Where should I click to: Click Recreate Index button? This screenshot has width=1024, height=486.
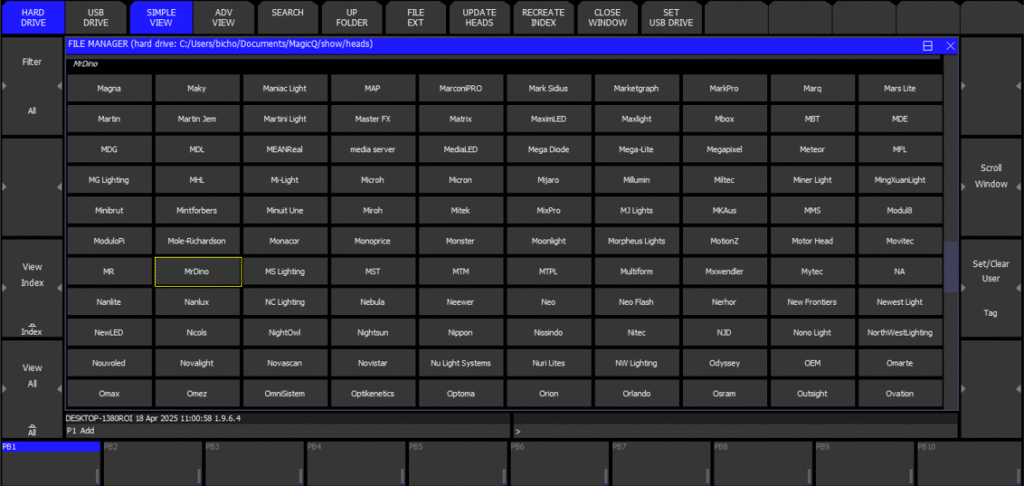(543, 17)
